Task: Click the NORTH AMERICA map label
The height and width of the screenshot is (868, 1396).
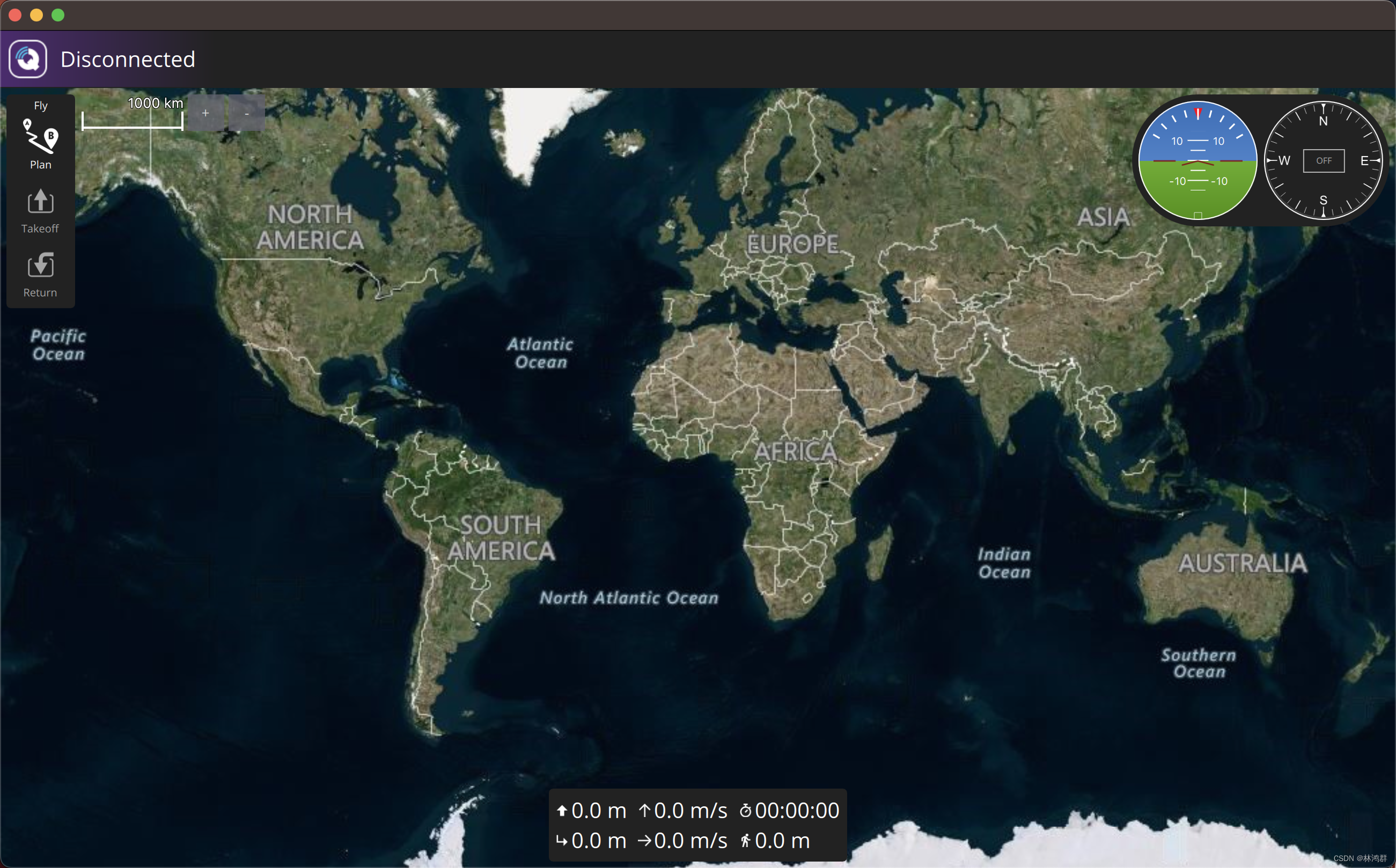Action: tap(310, 227)
